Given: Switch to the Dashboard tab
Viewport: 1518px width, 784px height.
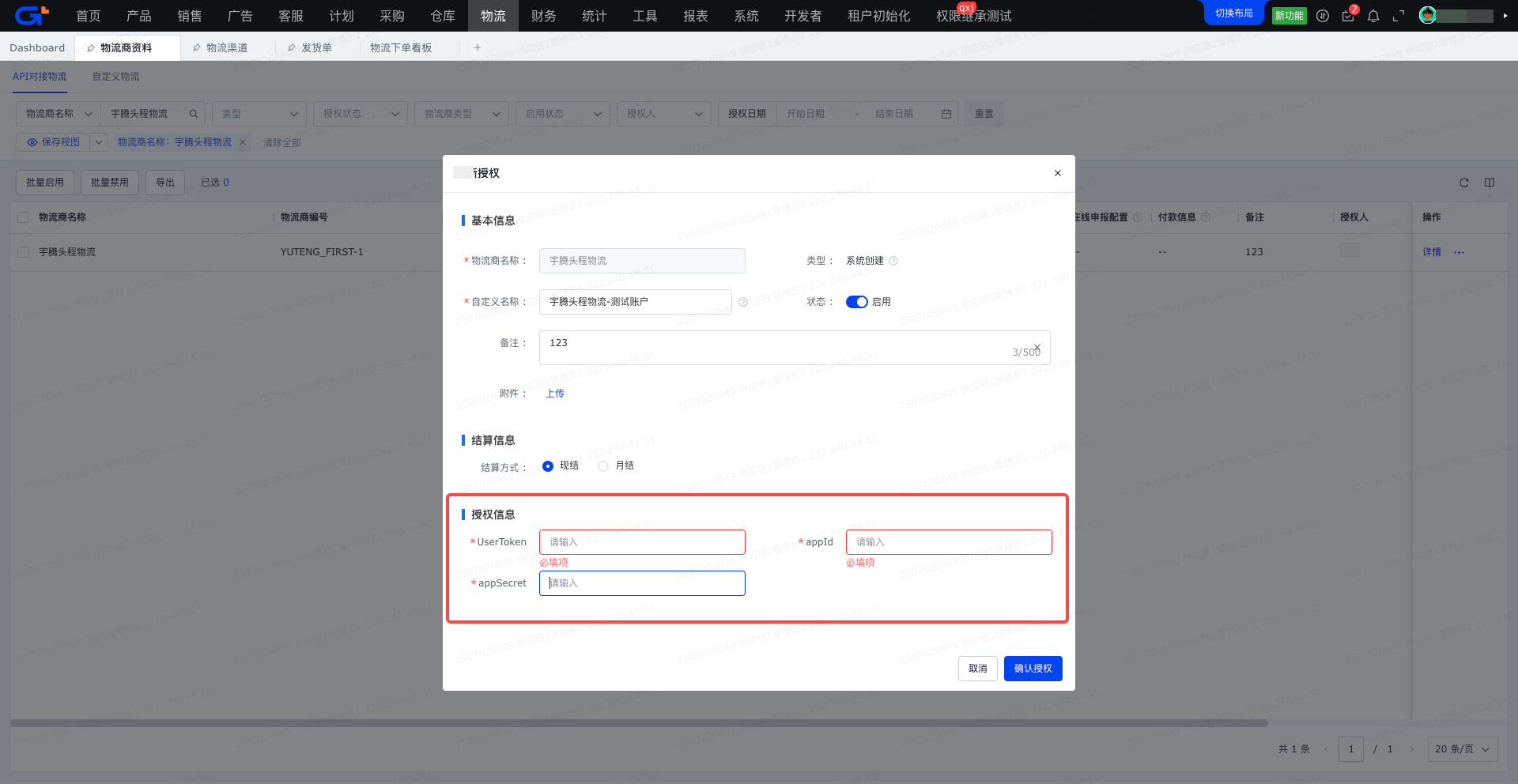Looking at the screenshot, I should point(37,48).
